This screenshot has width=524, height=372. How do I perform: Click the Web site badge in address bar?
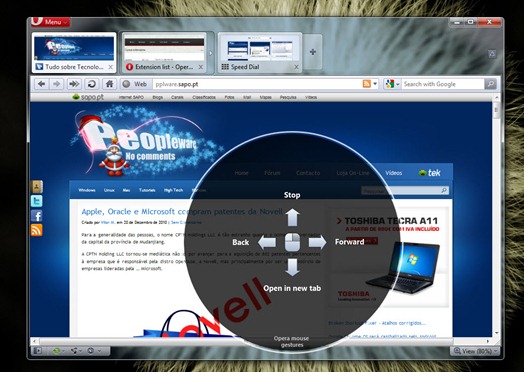(134, 84)
